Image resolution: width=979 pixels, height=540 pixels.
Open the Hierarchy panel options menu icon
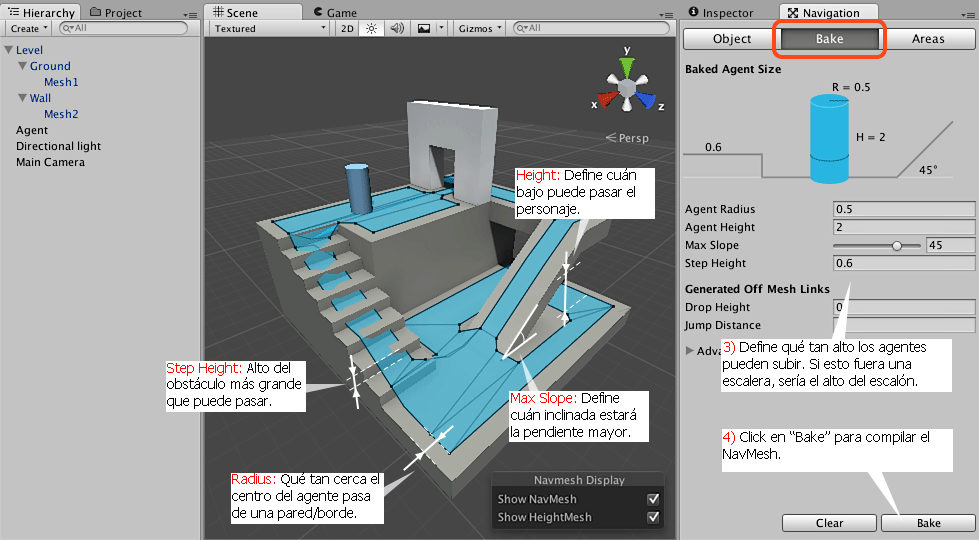click(x=191, y=14)
